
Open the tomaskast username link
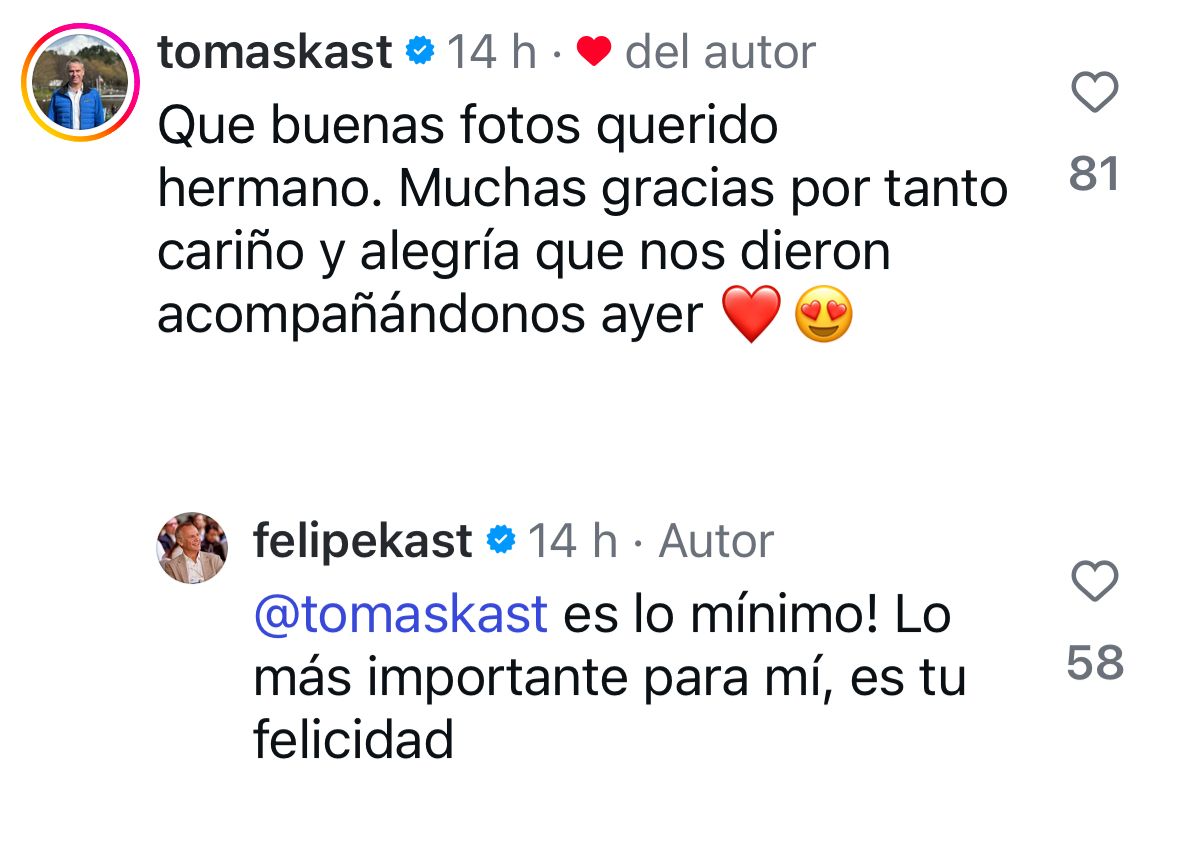click(x=275, y=51)
